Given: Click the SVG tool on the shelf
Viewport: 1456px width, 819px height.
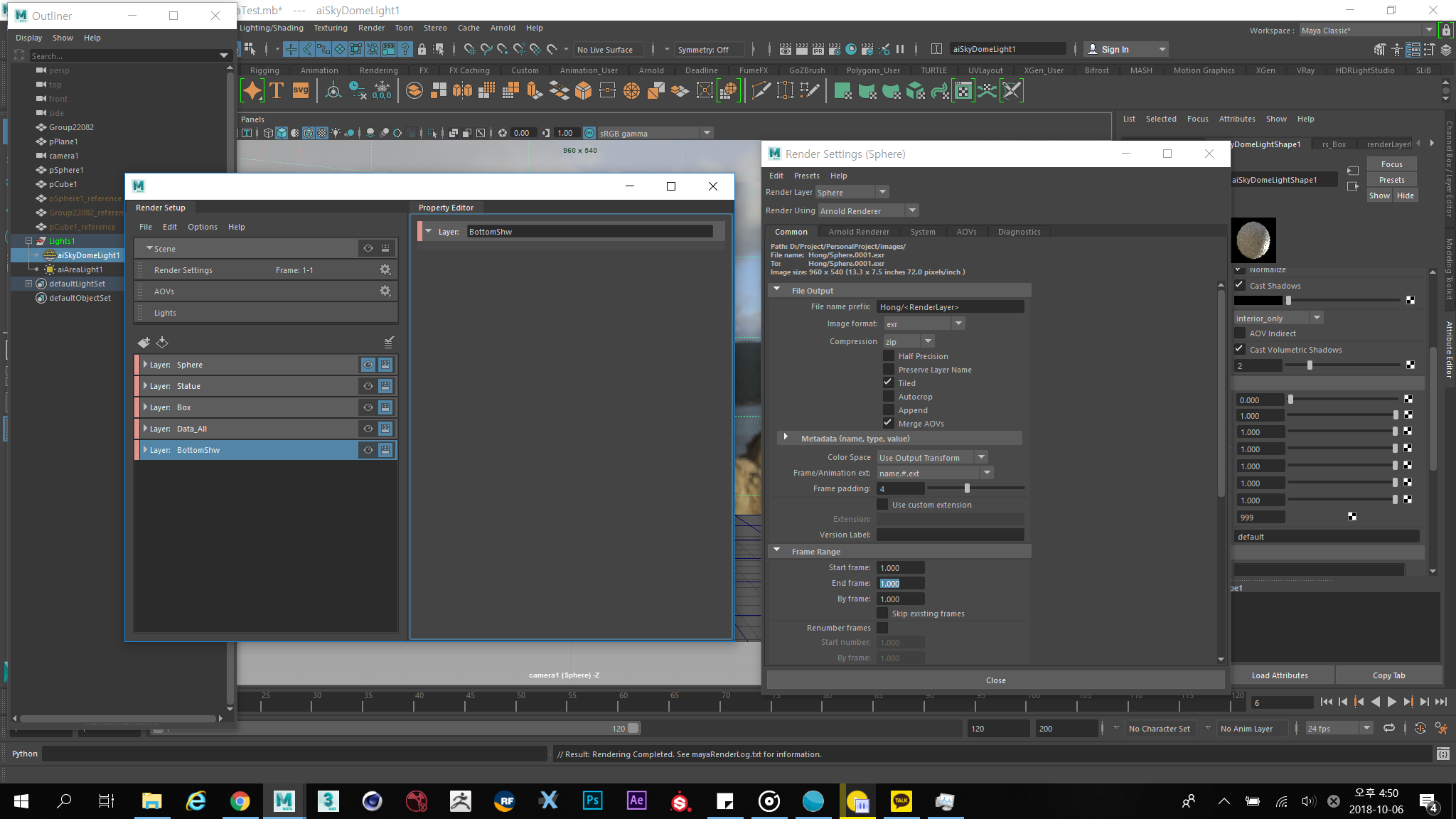Looking at the screenshot, I should tap(300, 90).
